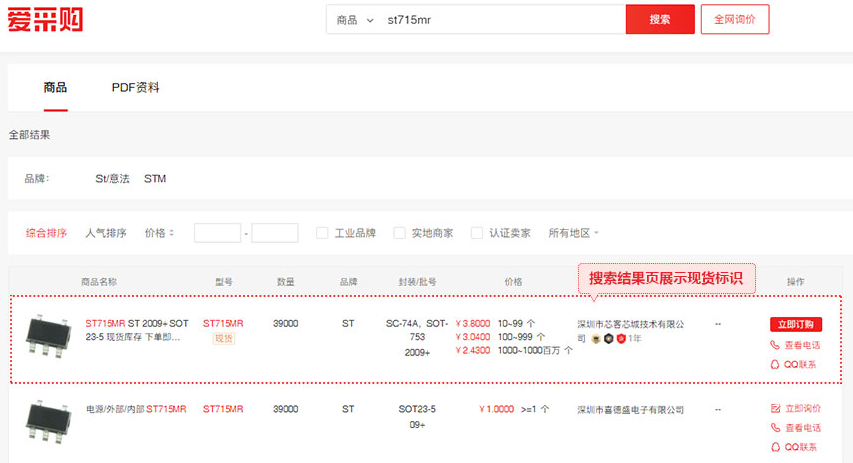Sort by 综合排序
The height and width of the screenshot is (463, 853).
point(46,233)
